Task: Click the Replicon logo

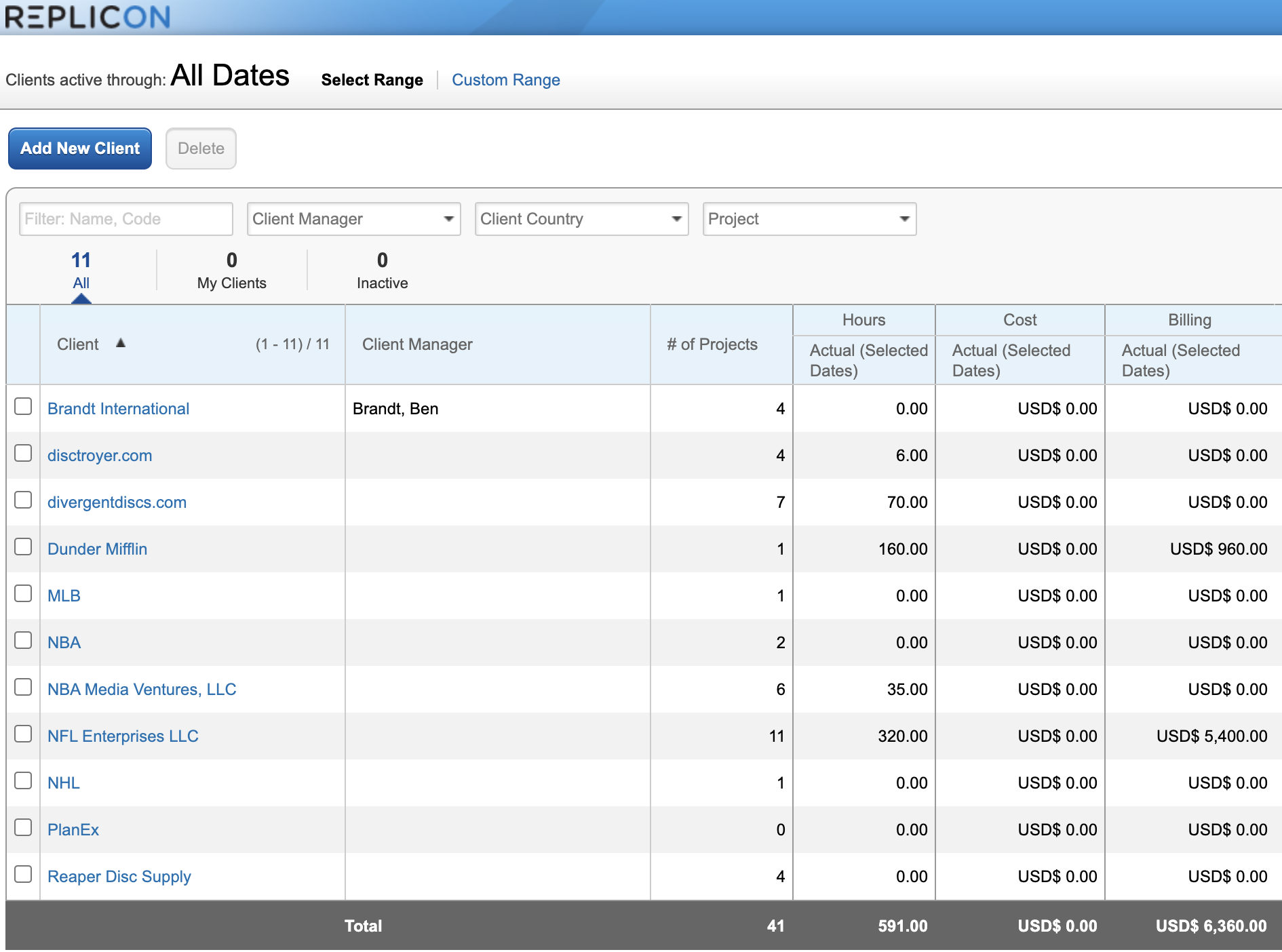Action: coord(88,17)
